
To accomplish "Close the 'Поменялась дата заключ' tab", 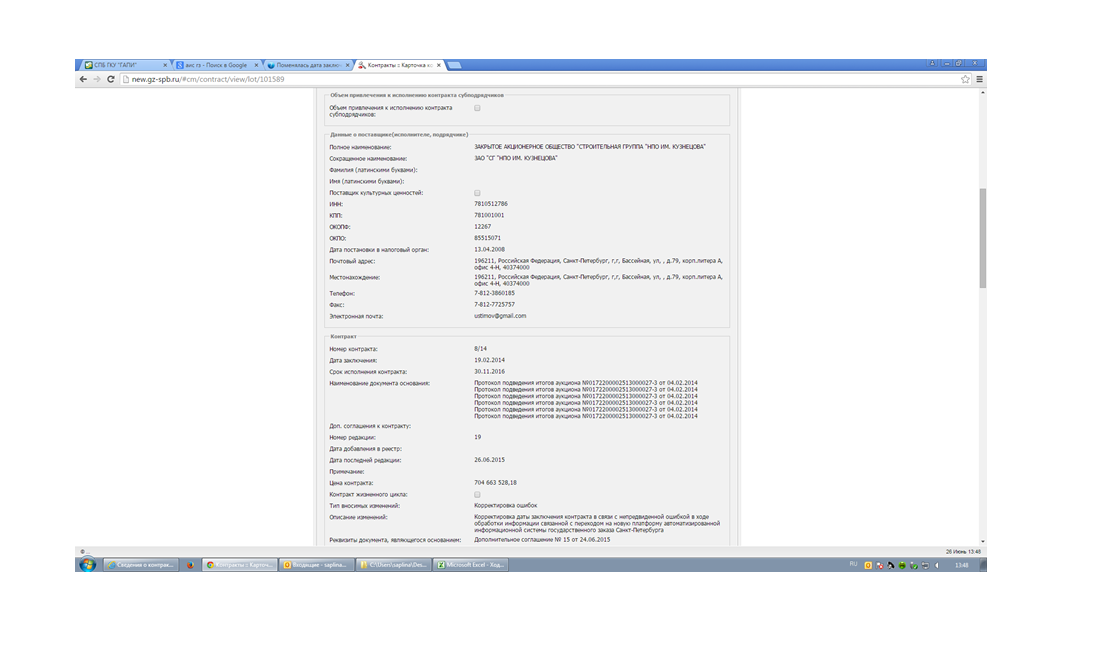I will click(x=348, y=65).
